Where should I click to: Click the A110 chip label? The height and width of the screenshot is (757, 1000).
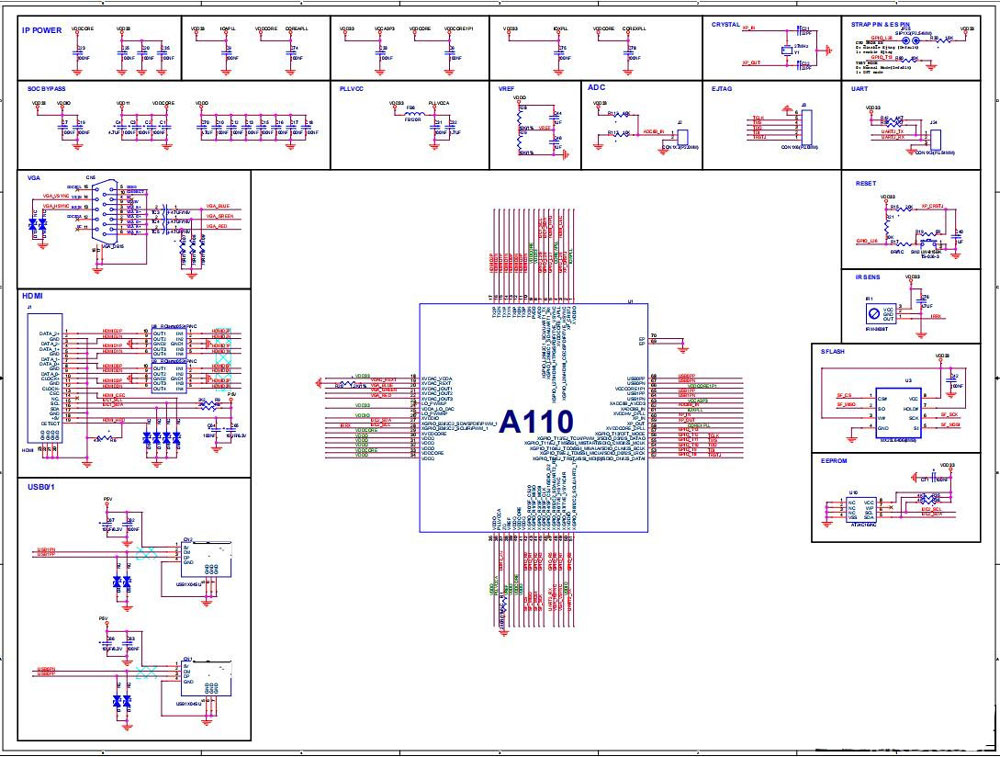(536, 422)
